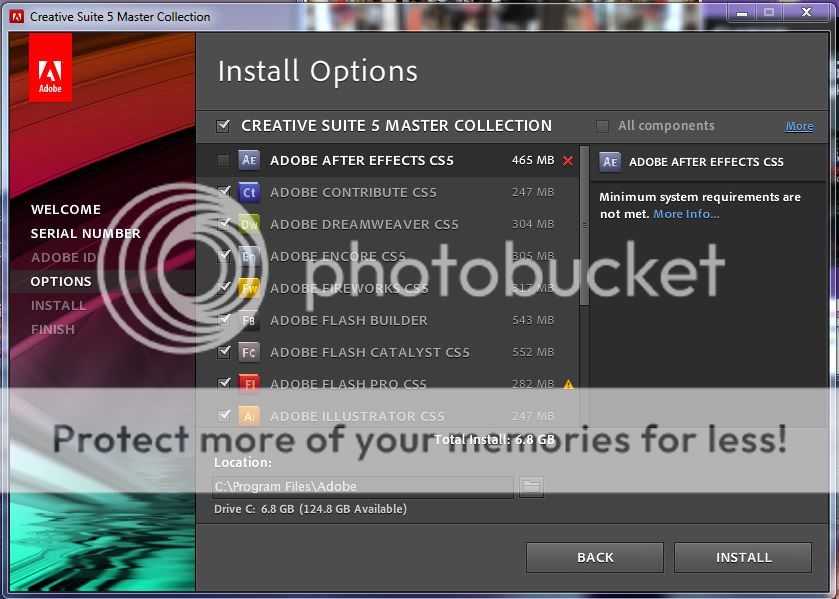Select the Adobe Dreamweaver CS5 name
The width and height of the screenshot is (839, 599).
364,224
